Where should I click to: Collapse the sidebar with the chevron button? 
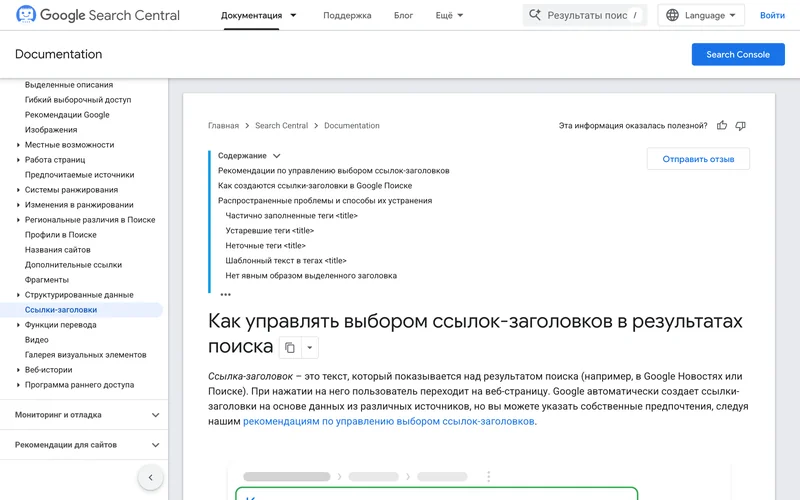click(151, 478)
